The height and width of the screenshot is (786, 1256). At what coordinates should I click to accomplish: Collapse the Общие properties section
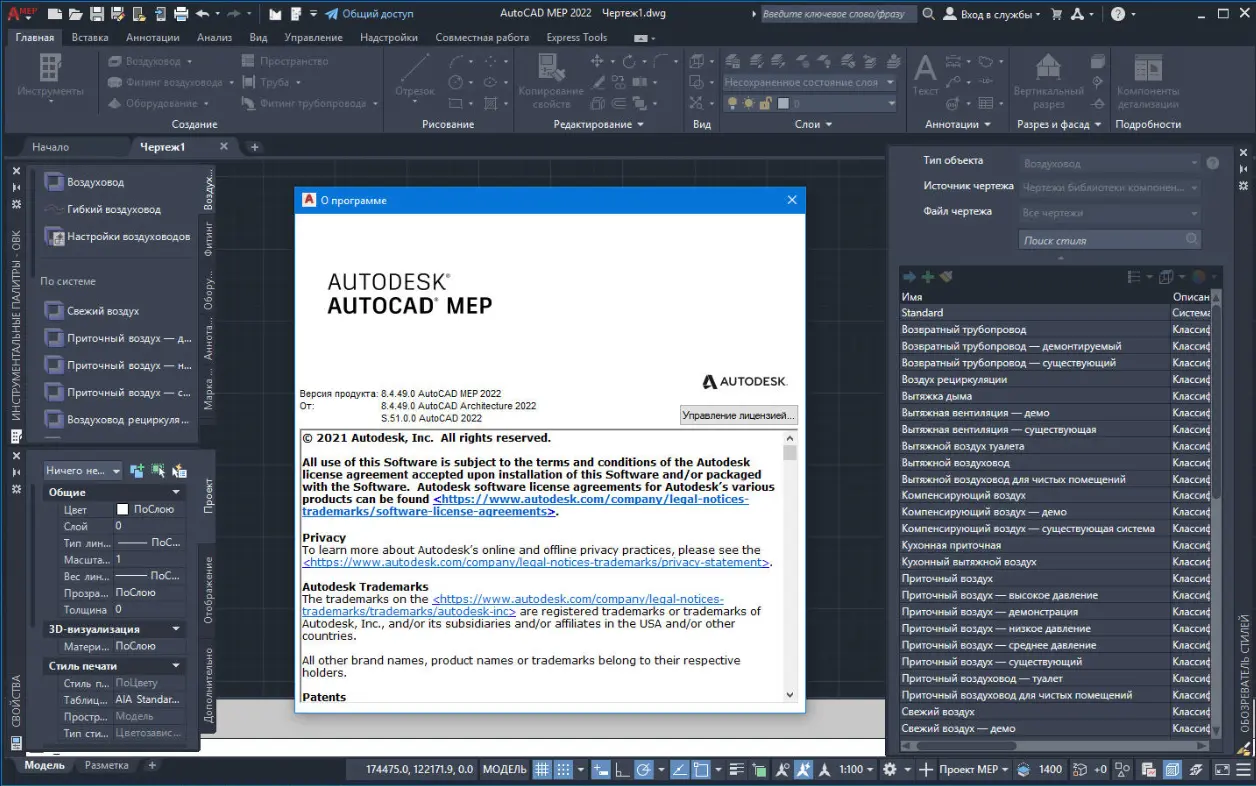click(176, 492)
